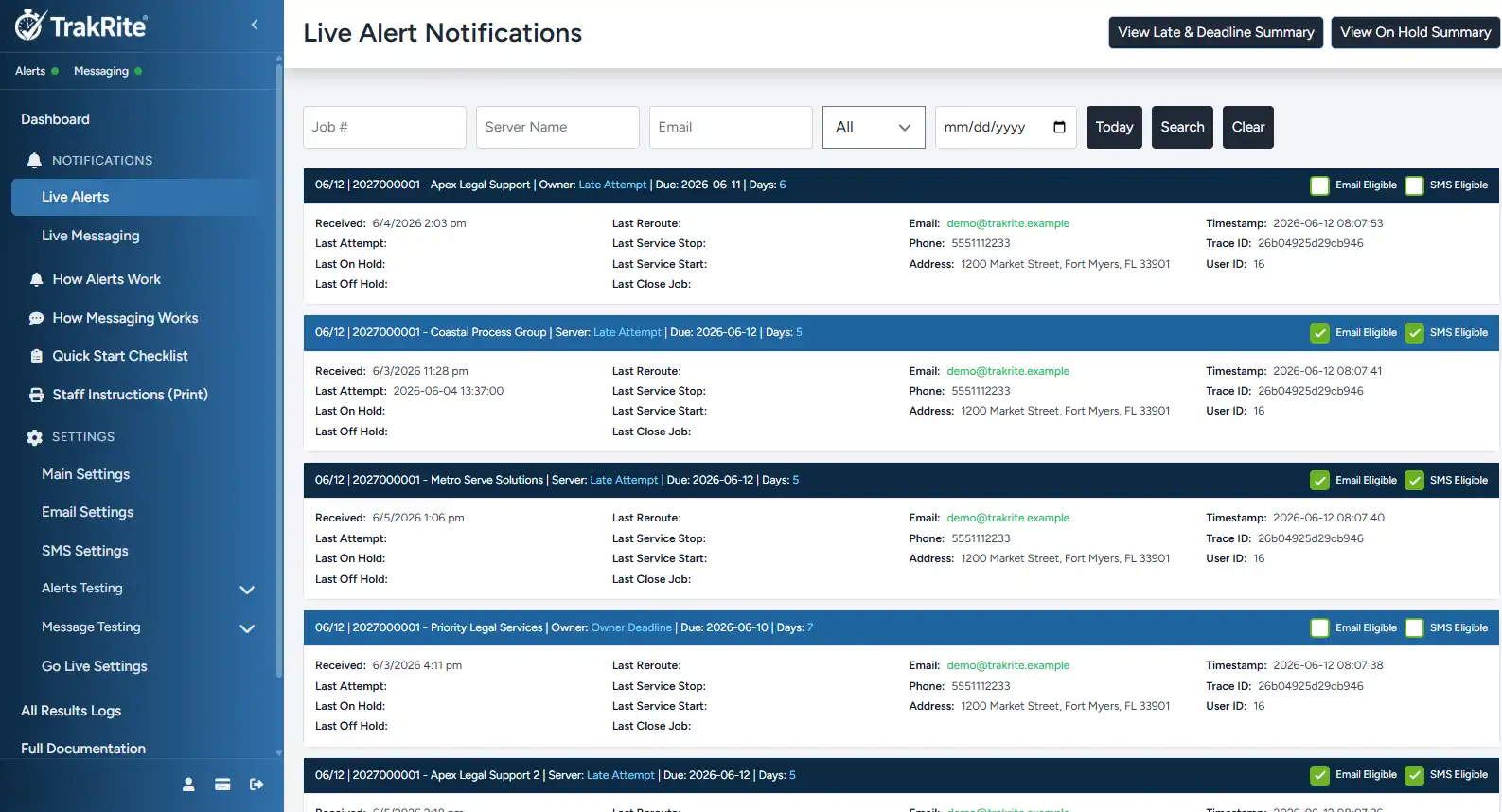Image resolution: width=1502 pixels, height=812 pixels.
Task: Click the mm/dd/yyyy date field
Action: [1005, 127]
